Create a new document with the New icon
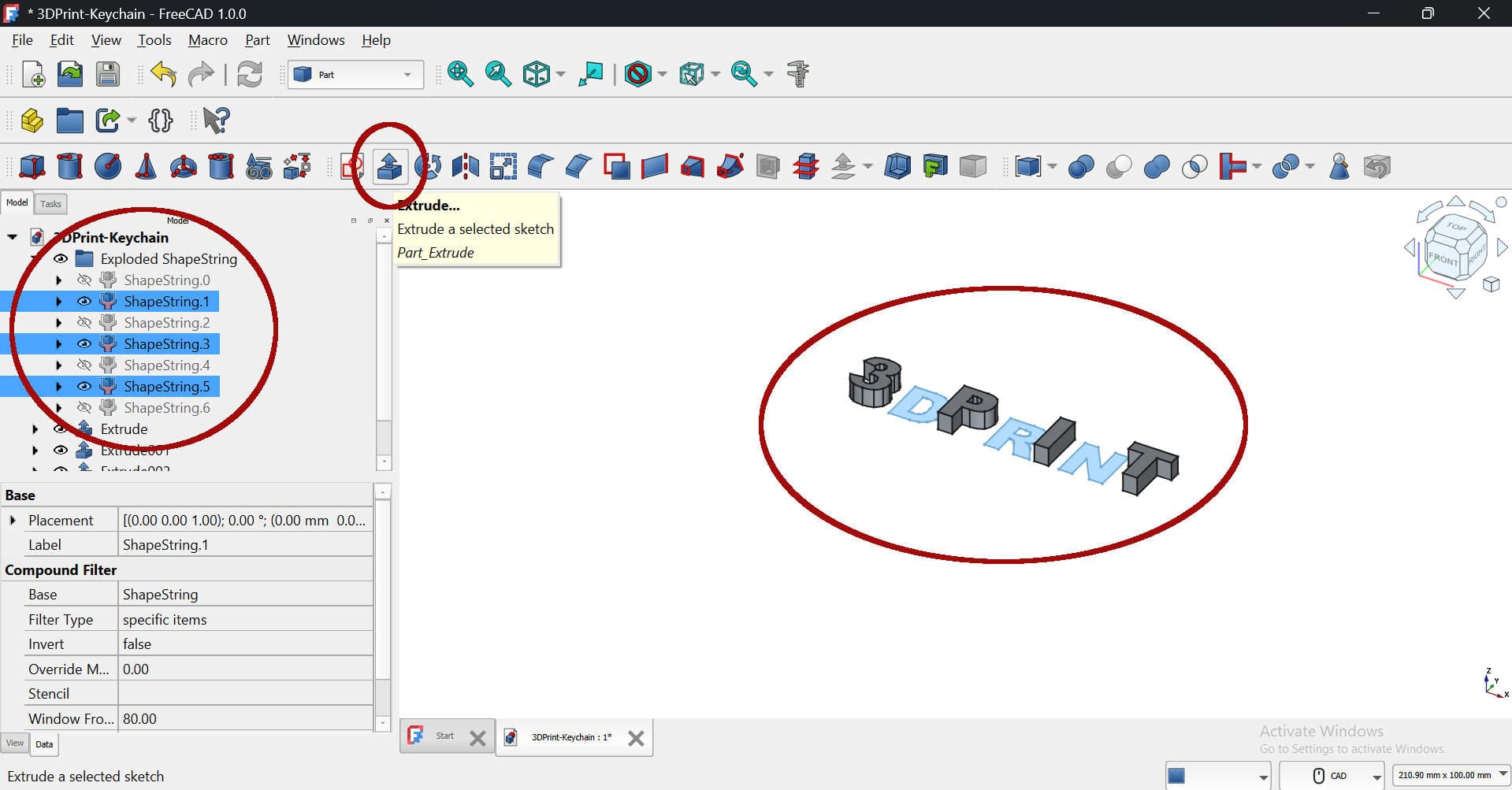The width and height of the screenshot is (1512, 790). coord(33,74)
